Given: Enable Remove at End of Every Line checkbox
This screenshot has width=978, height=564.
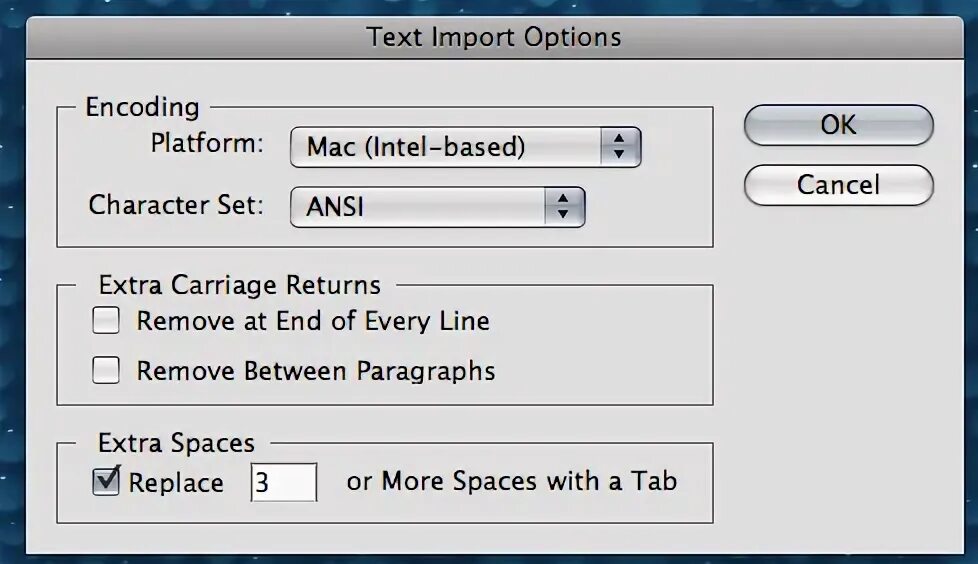Looking at the screenshot, I should [x=106, y=321].
